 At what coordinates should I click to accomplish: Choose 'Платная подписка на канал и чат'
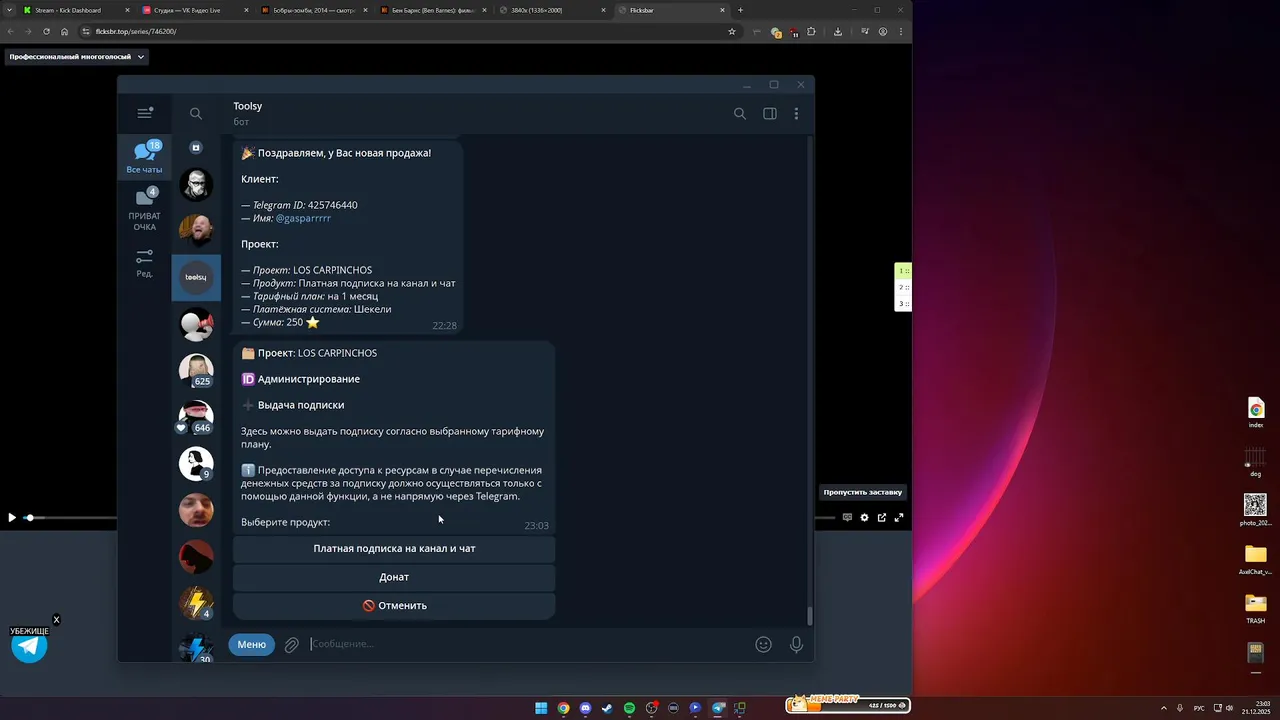pos(394,548)
